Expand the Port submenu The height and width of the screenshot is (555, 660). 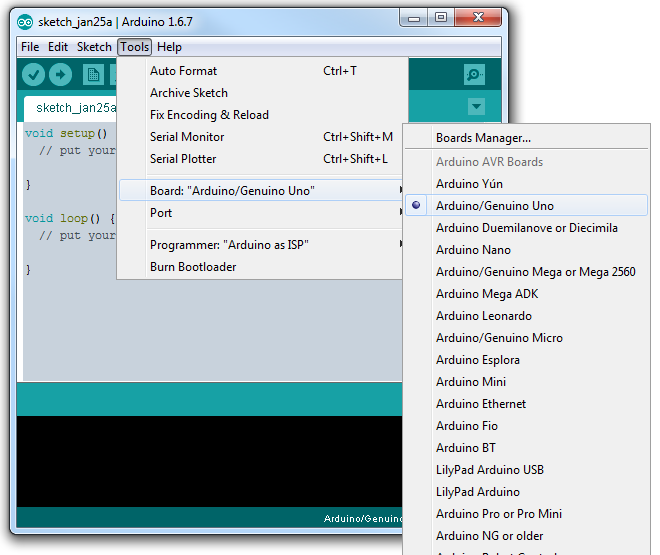(261, 212)
